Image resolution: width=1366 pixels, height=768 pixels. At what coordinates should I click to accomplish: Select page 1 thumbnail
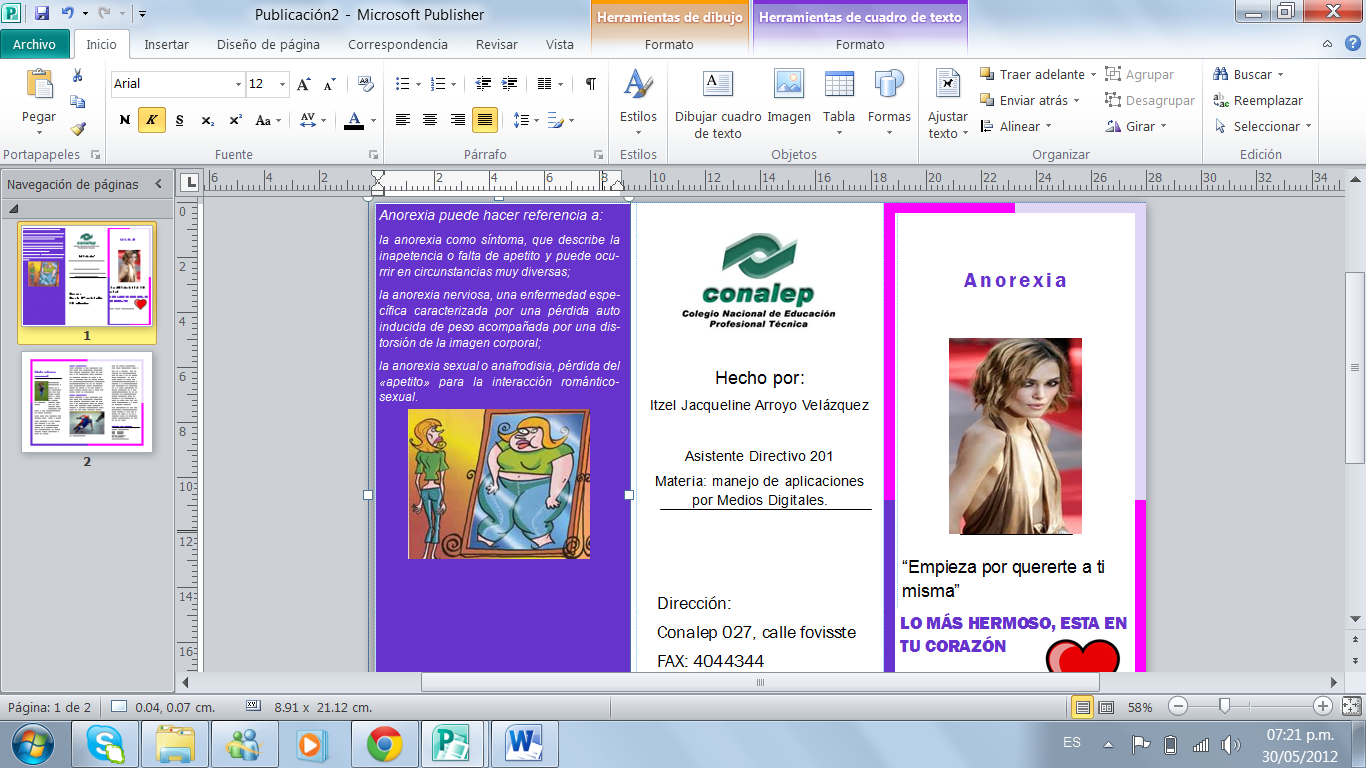pos(87,275)
